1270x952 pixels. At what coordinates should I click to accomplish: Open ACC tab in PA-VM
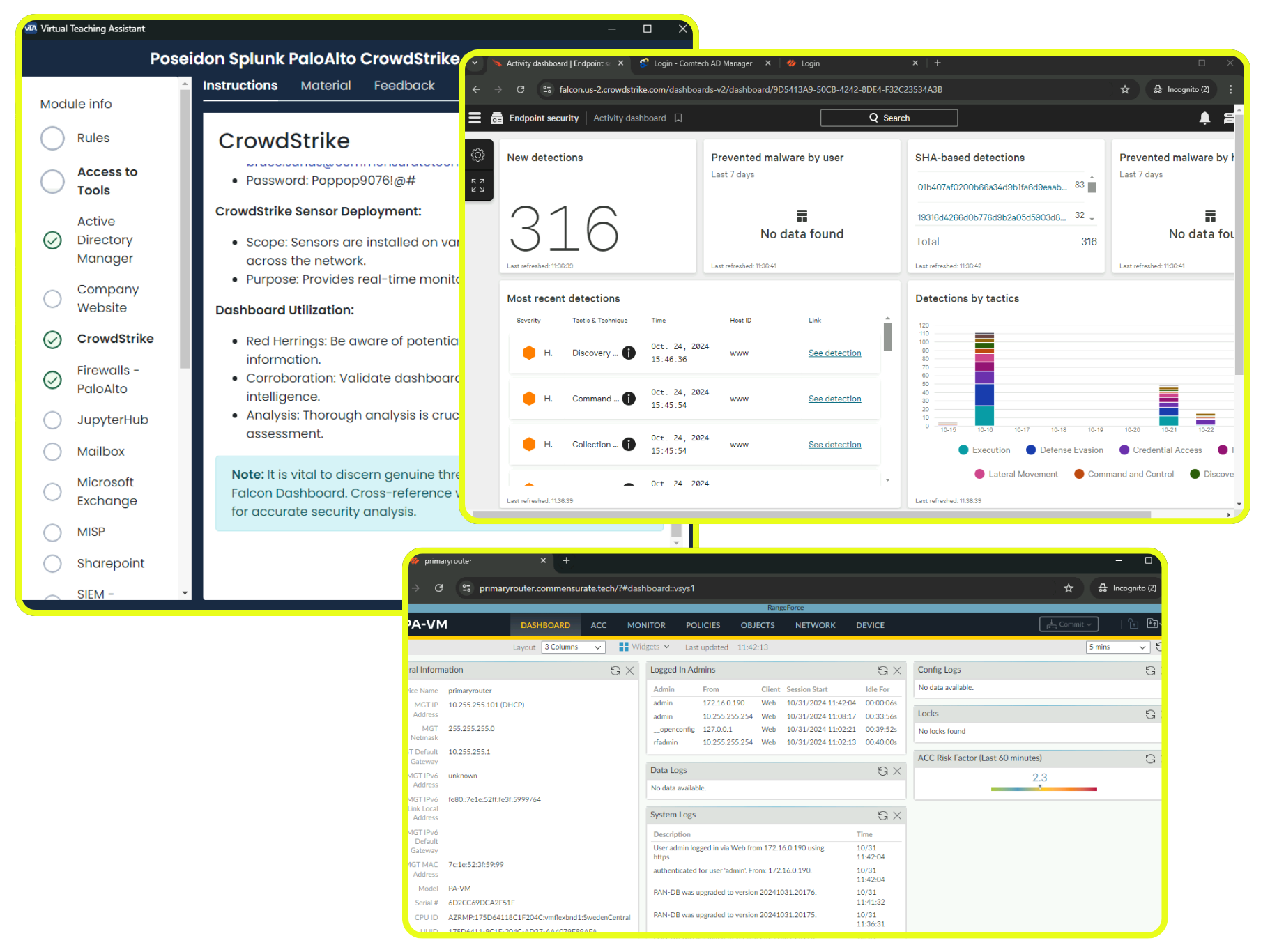pyautogui.click(x=599, y=625)
